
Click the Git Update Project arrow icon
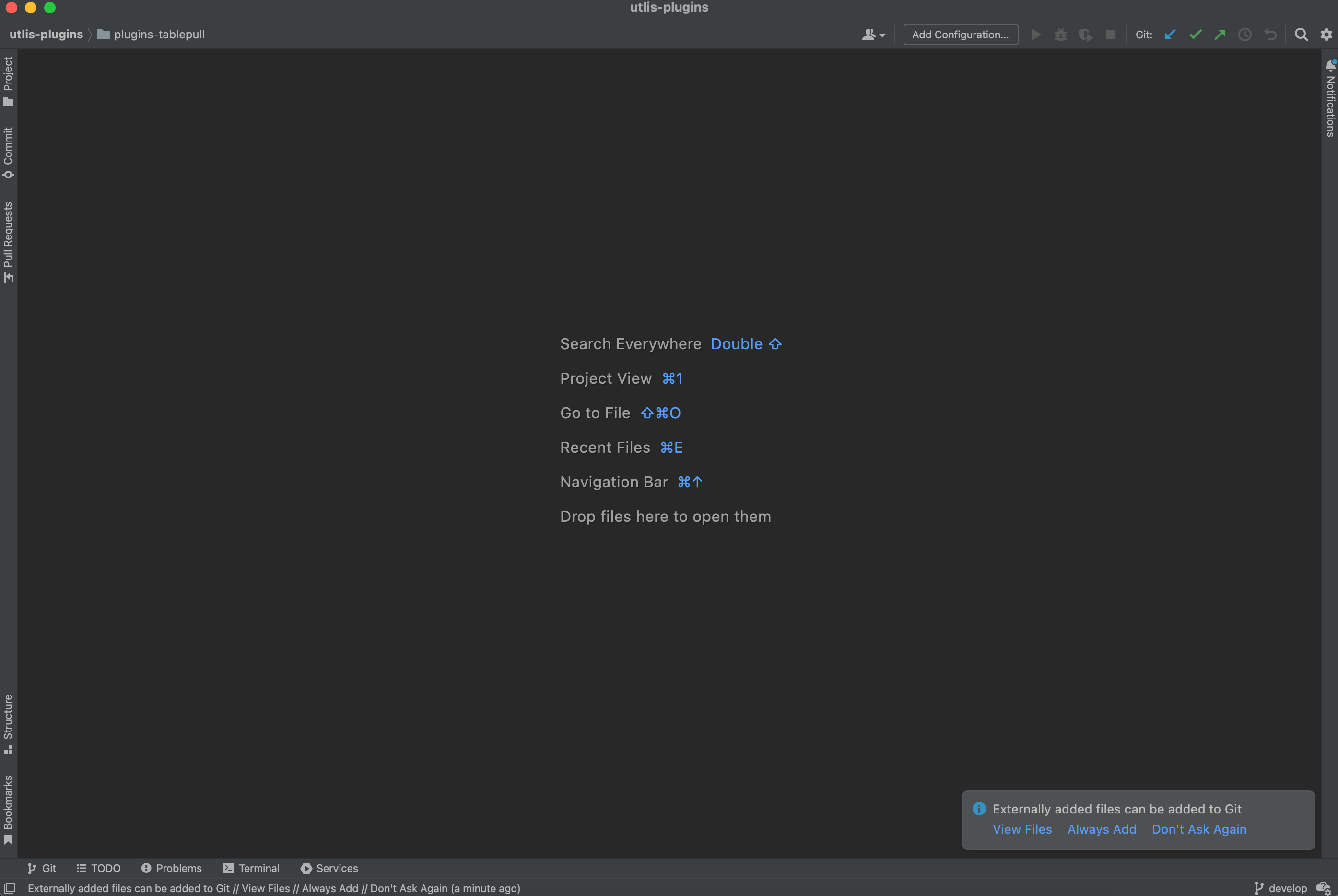click(1170, 35)
